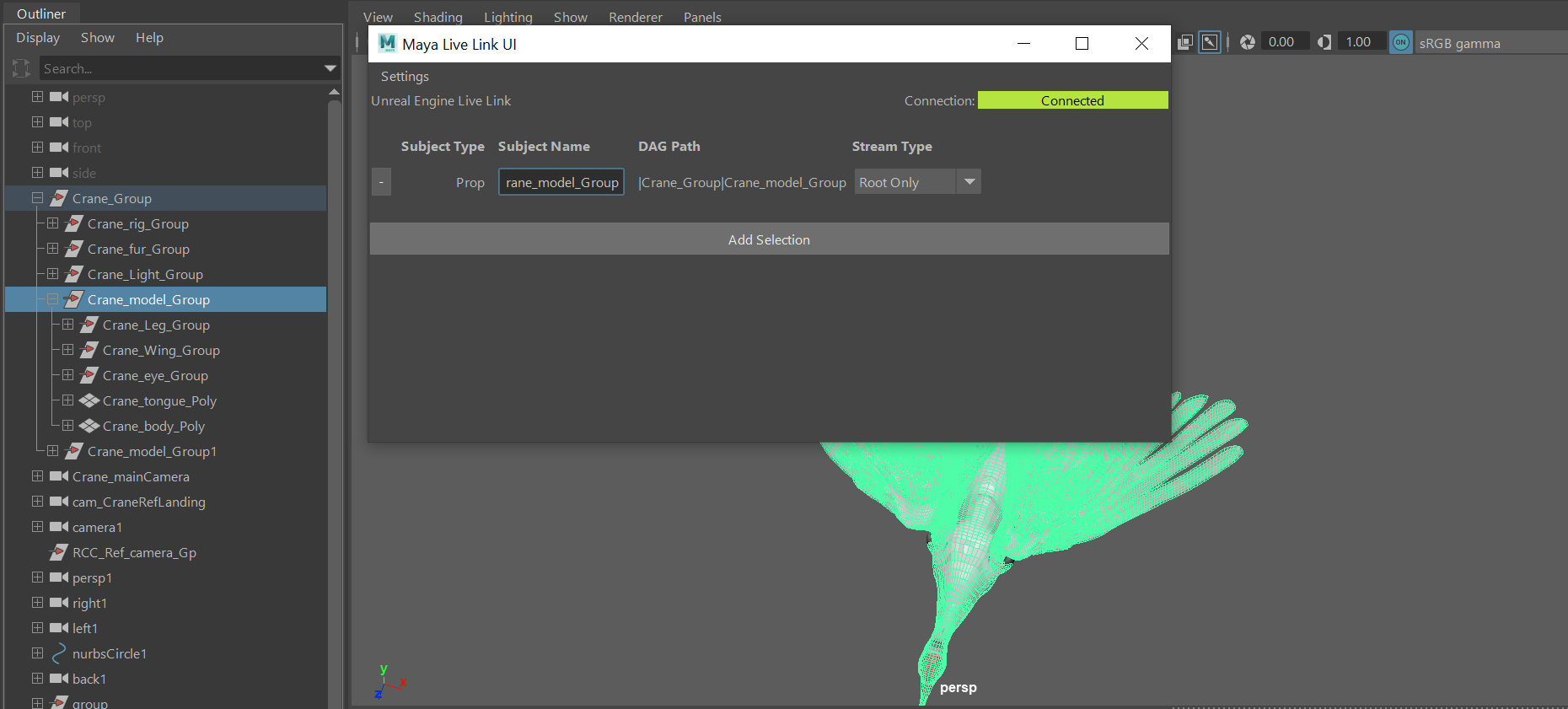Toggle the color management ON button
The width and height of the screenshot is (1568, 709).
pos(1401,42)
